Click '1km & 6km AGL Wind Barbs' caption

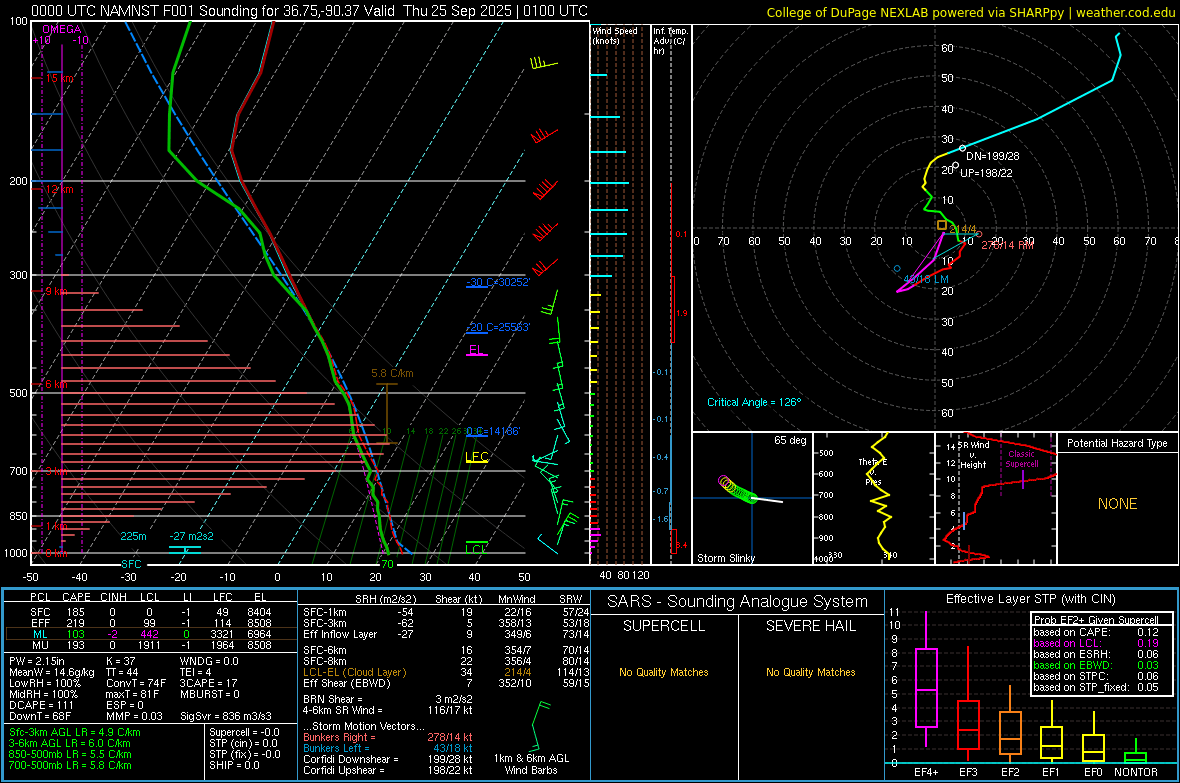531,764
